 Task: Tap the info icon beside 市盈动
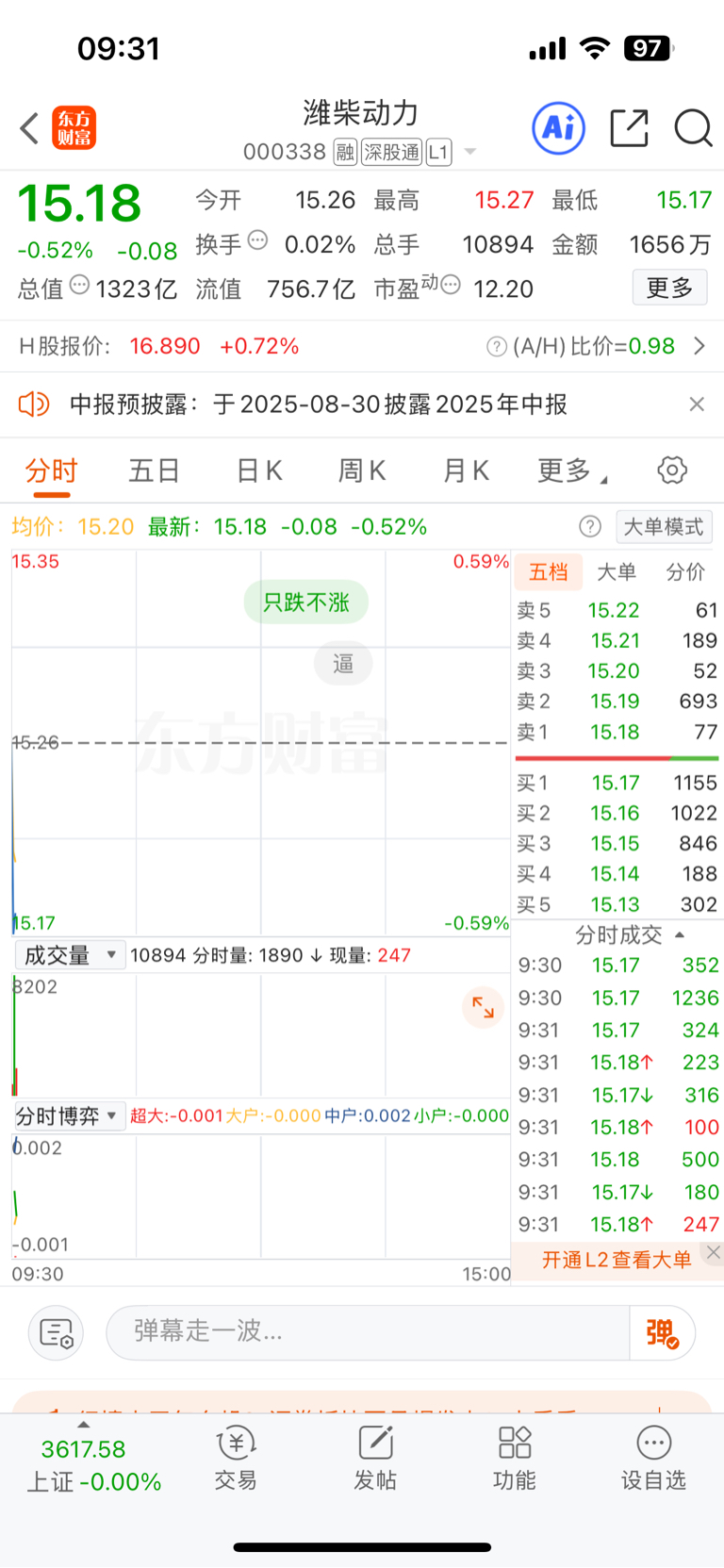[x=451, y=284]
